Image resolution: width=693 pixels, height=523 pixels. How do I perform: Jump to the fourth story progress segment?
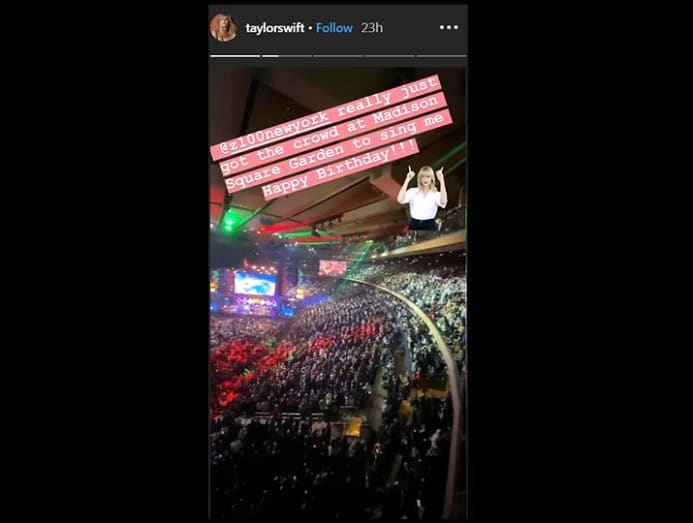click(x=389, y=56)
